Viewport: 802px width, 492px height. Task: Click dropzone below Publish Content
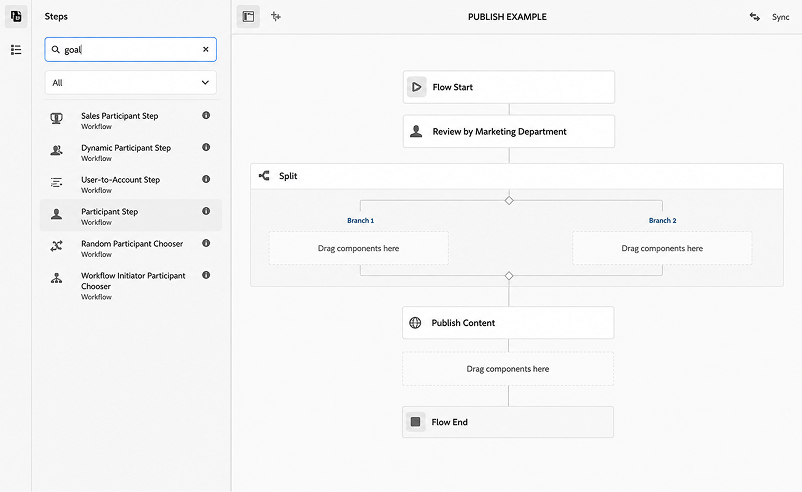[508, 369]
